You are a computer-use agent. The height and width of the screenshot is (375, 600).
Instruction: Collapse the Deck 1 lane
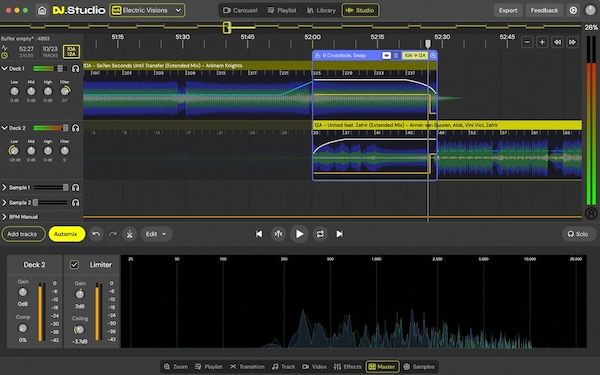(x=4, y=68)
